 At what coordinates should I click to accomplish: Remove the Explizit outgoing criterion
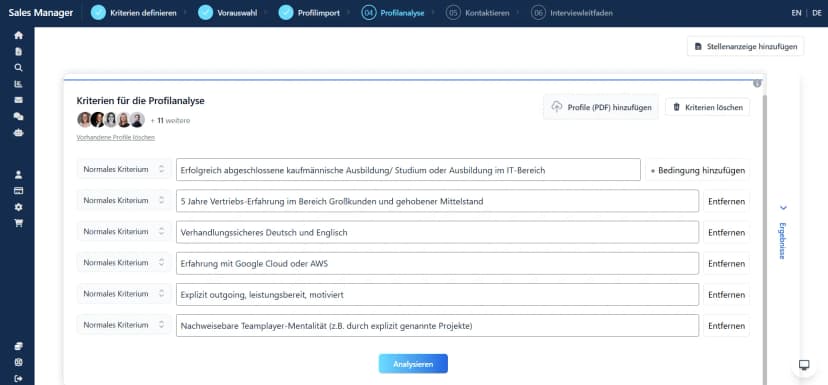click(x=726, y=295)
